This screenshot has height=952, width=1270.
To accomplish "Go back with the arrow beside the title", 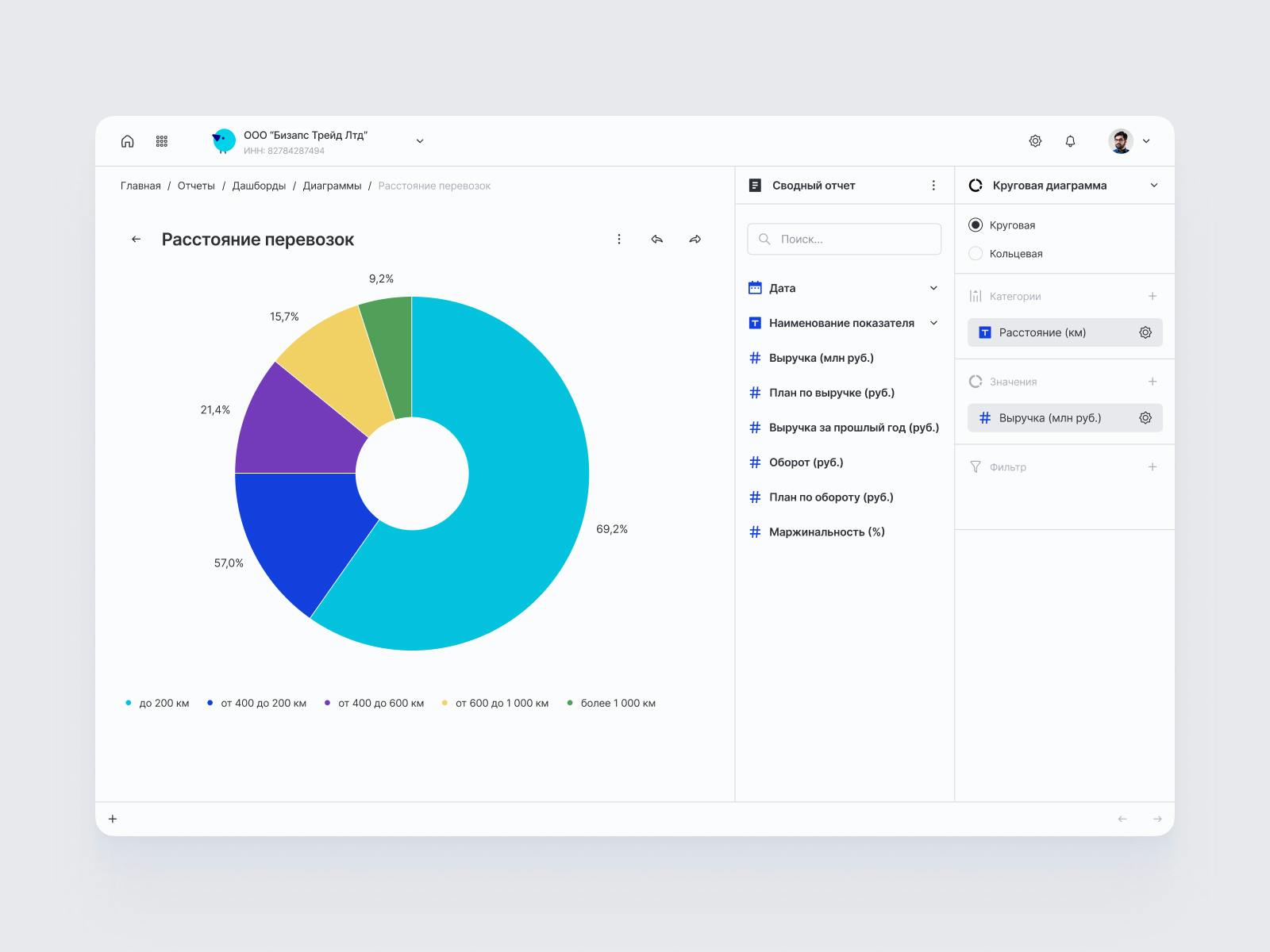I will [x=137, y=239].
